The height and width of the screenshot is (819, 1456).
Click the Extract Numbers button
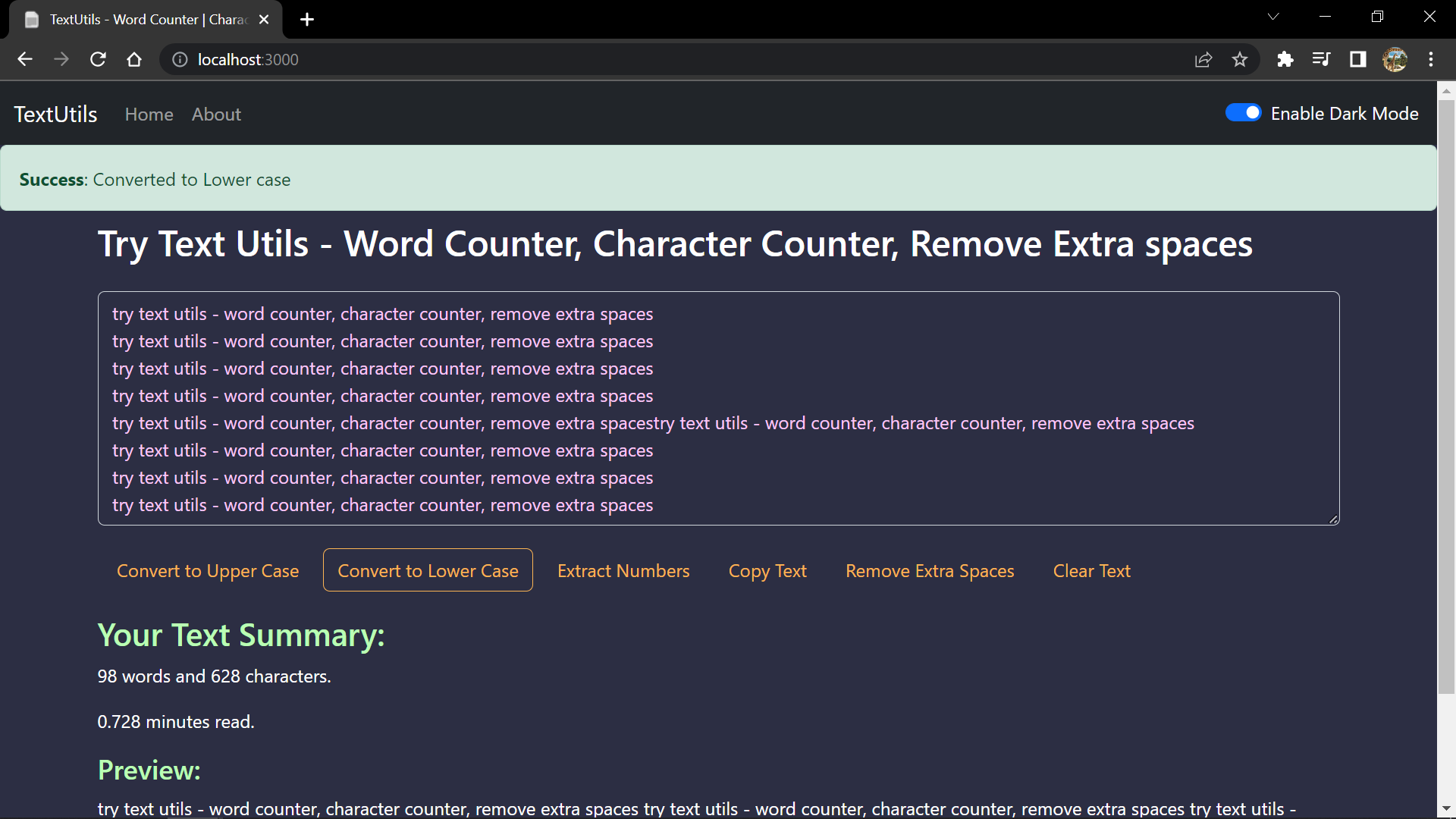623,571
